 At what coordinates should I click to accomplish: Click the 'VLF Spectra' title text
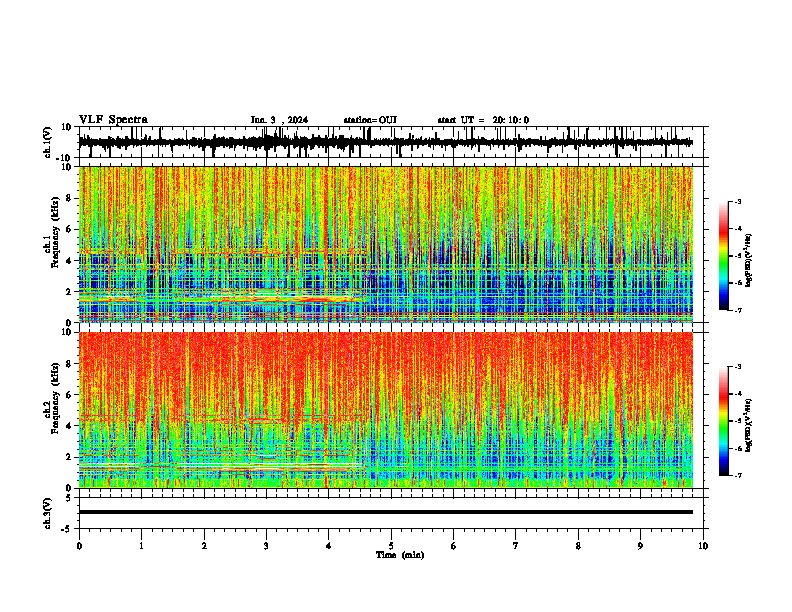(113, 120)
